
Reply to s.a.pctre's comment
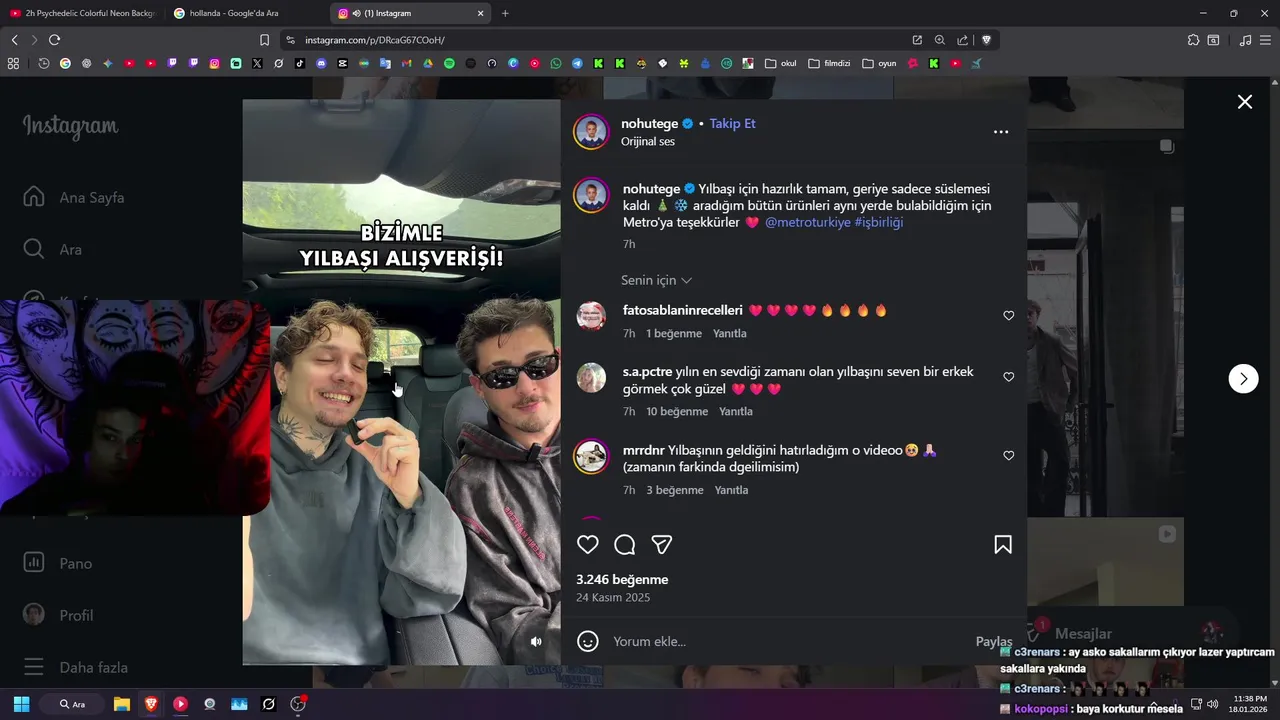(736, 411)
